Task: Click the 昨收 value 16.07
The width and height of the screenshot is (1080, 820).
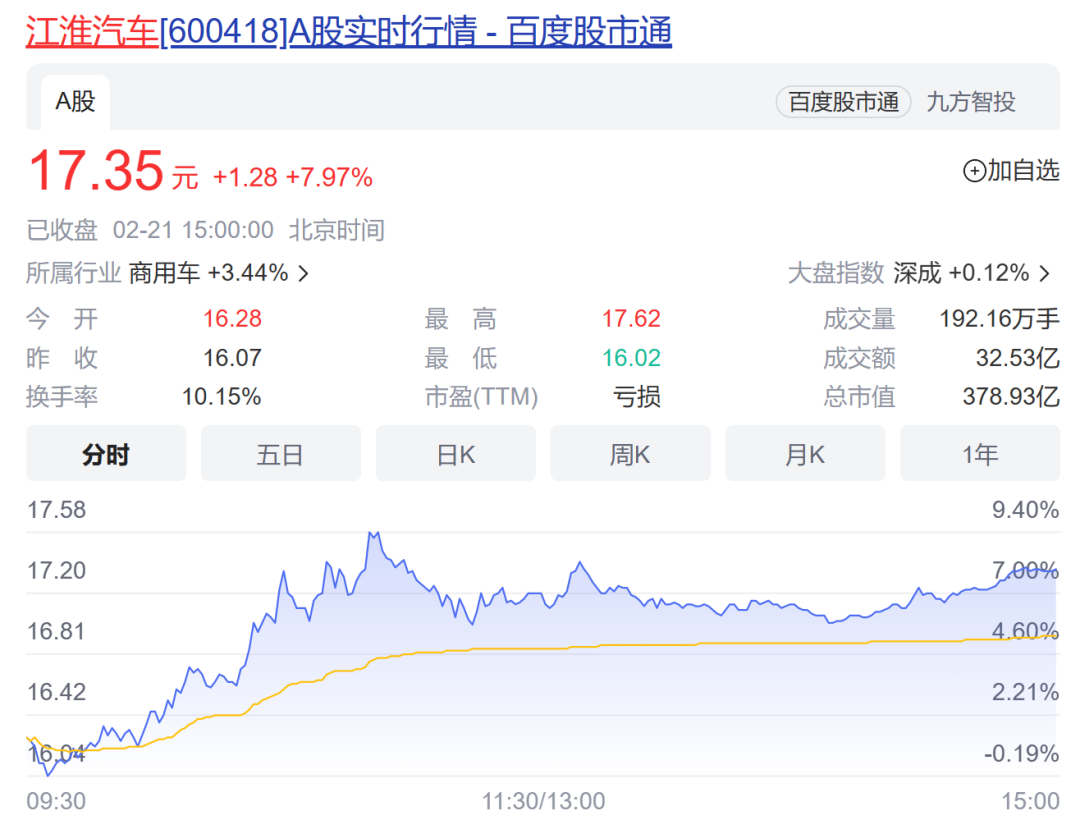Action: (232, 358)
